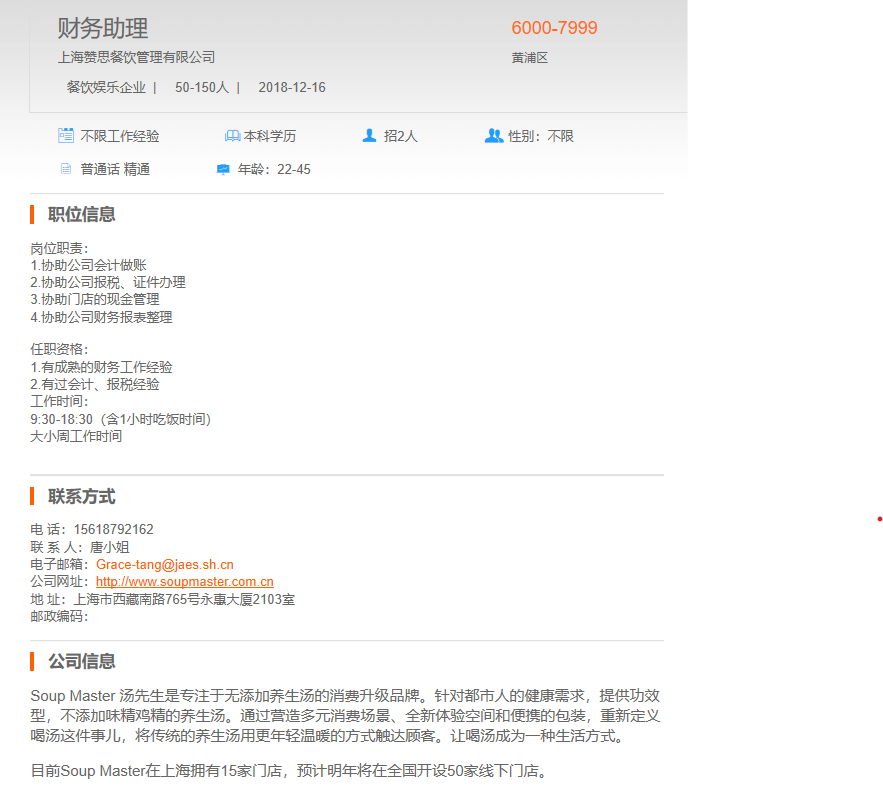Click the book icon beside 本科学历
Image resolution: width=883 pixels, height=788 pixels.
tap(232, 136)
